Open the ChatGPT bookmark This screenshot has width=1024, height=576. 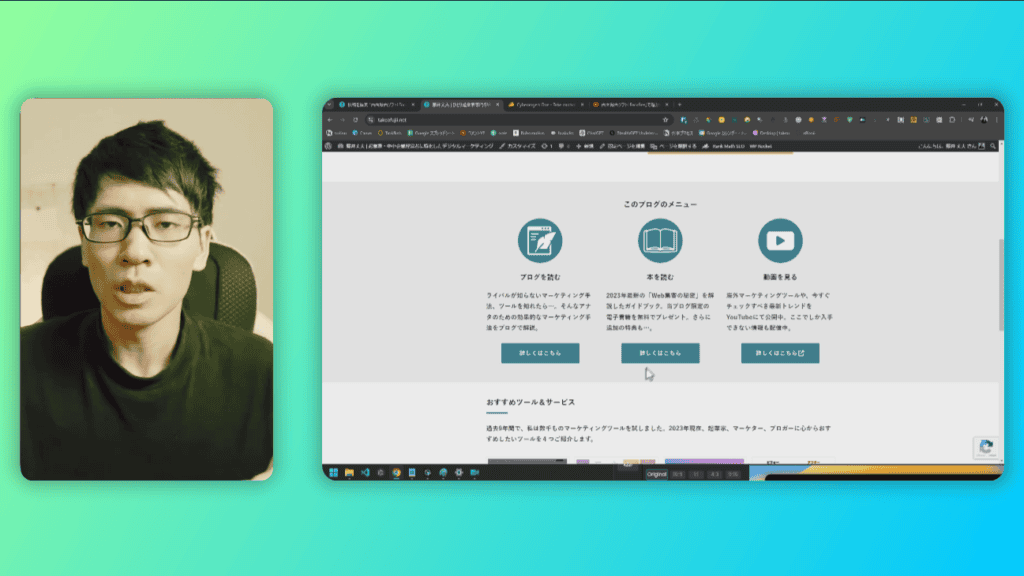(x=592, y=133)
